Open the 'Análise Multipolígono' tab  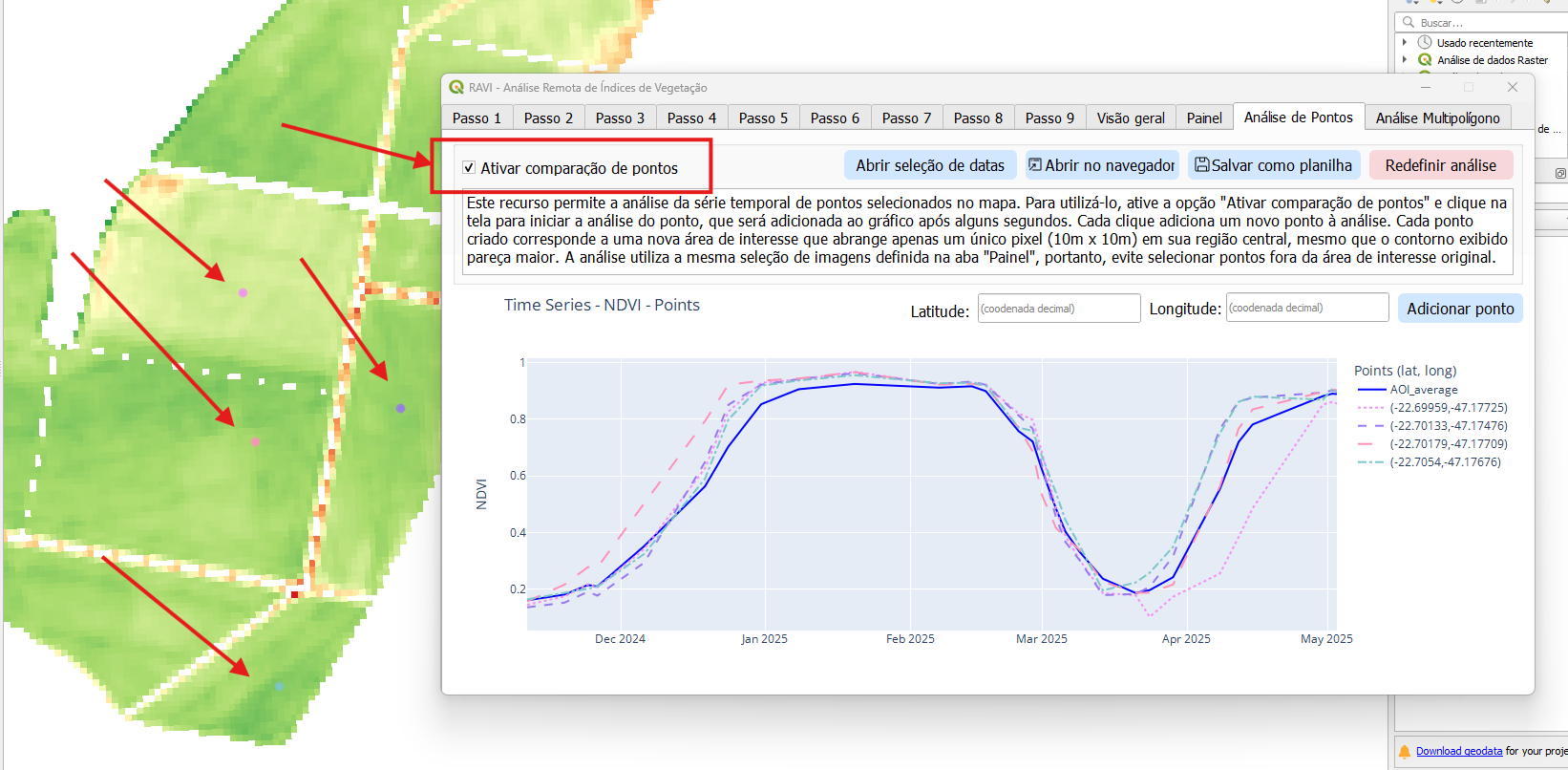[1437, 118]
